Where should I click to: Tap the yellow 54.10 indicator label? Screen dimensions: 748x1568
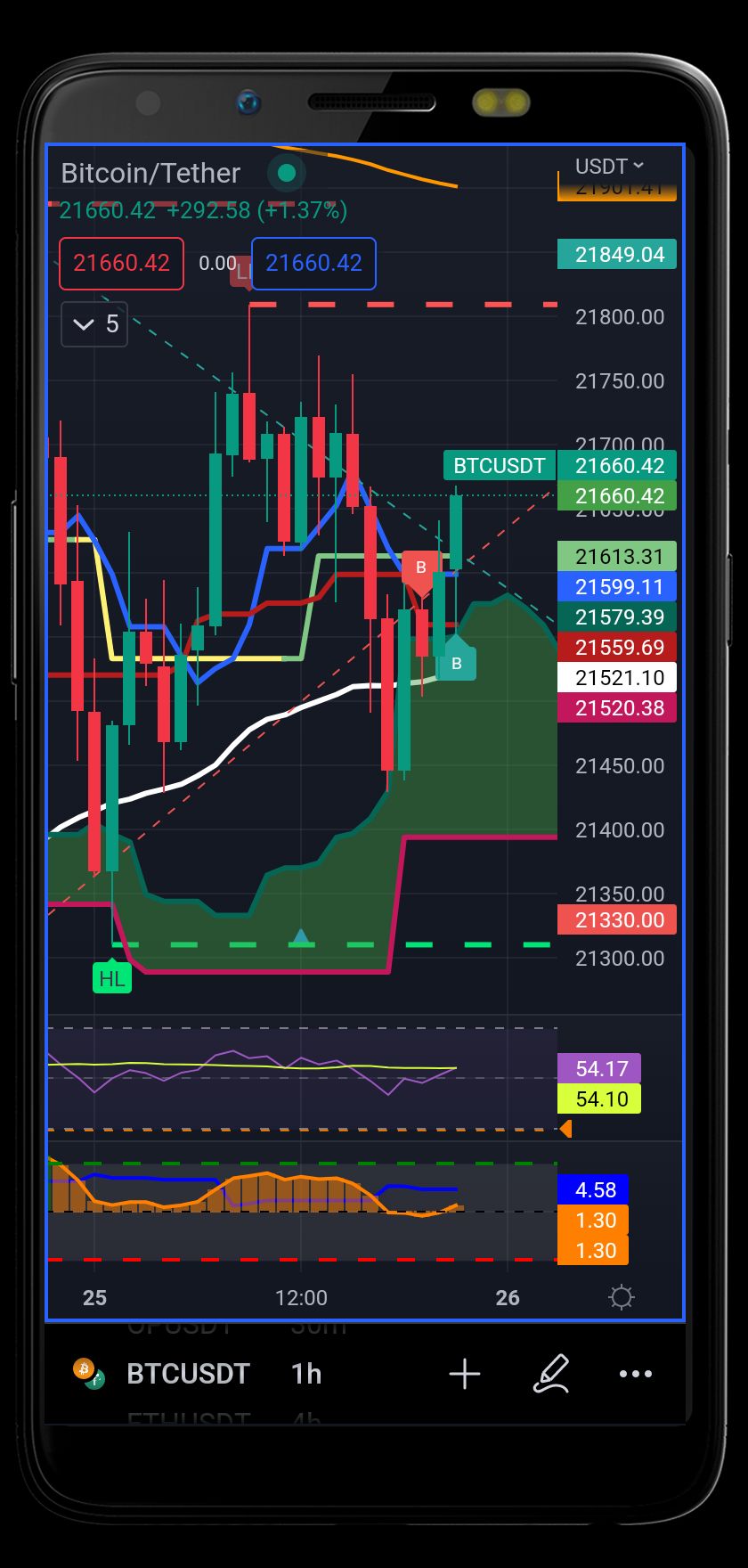599,1098
